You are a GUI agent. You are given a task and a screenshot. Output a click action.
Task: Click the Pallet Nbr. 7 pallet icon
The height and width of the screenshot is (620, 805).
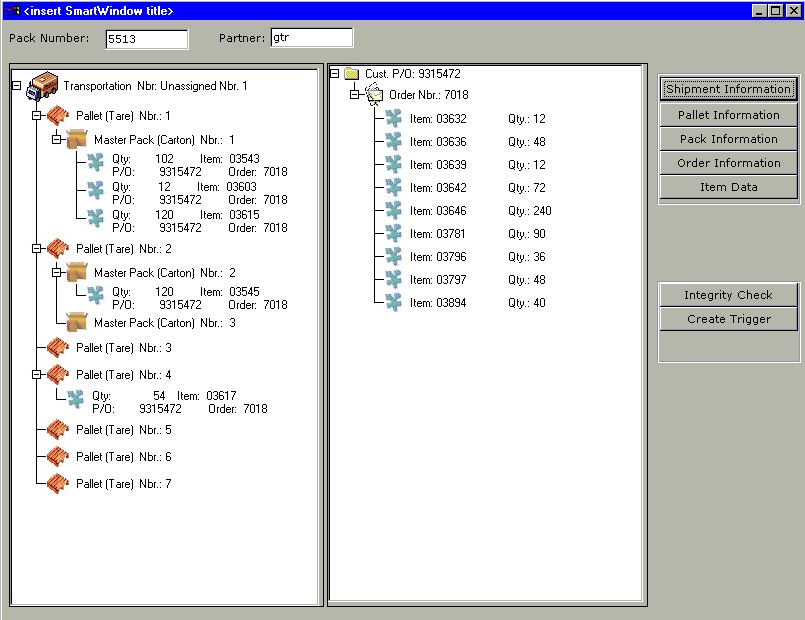pyautogui.click(x=59, y=484)
